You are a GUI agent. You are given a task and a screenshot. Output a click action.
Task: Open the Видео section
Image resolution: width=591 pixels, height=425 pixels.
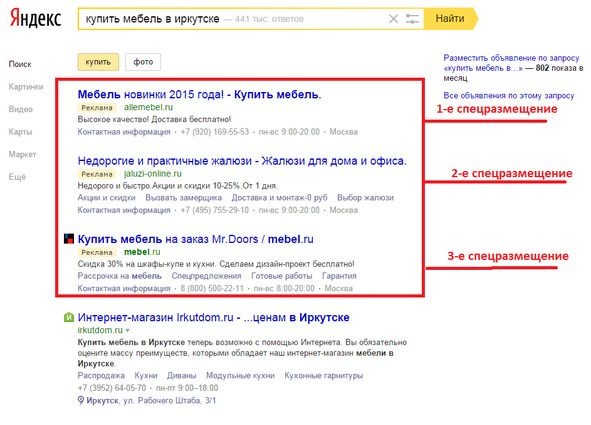tap(21, 109)
